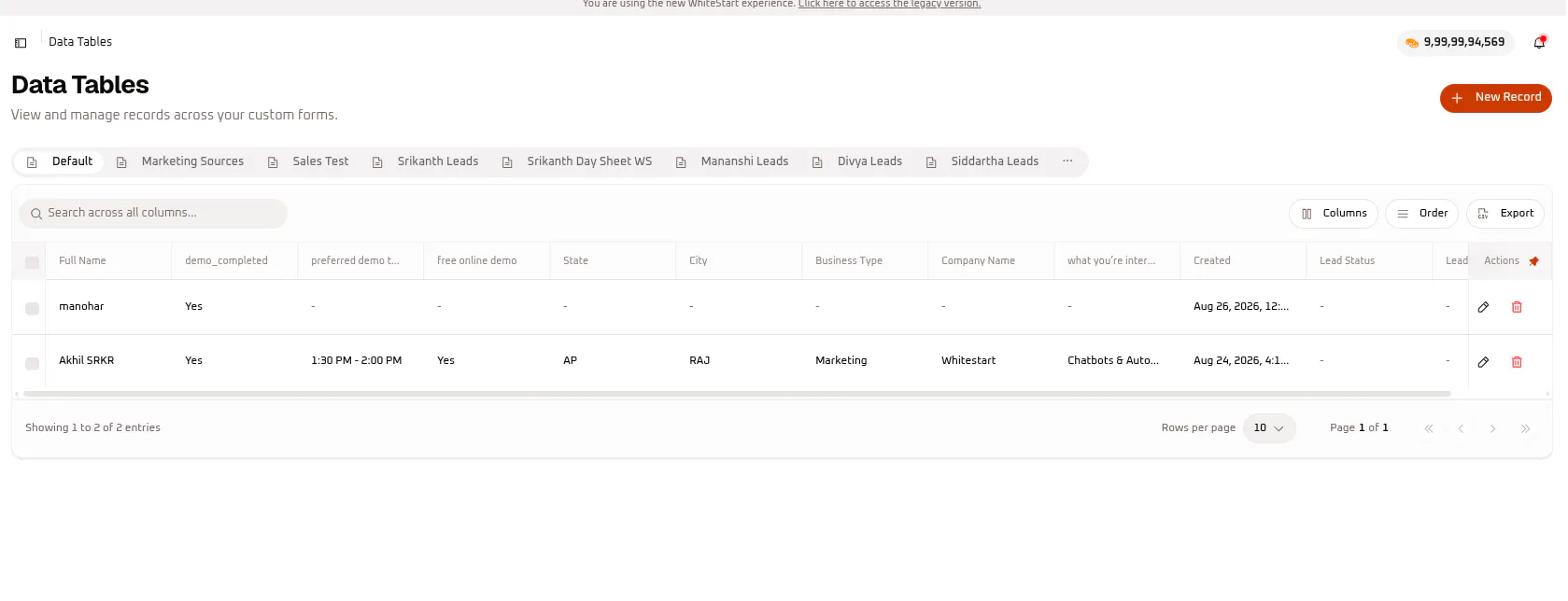The width and height of the screenshot is (1568, 601).
Task: Click the pin icon in Actions column
Action: [x=1533, y=261]
